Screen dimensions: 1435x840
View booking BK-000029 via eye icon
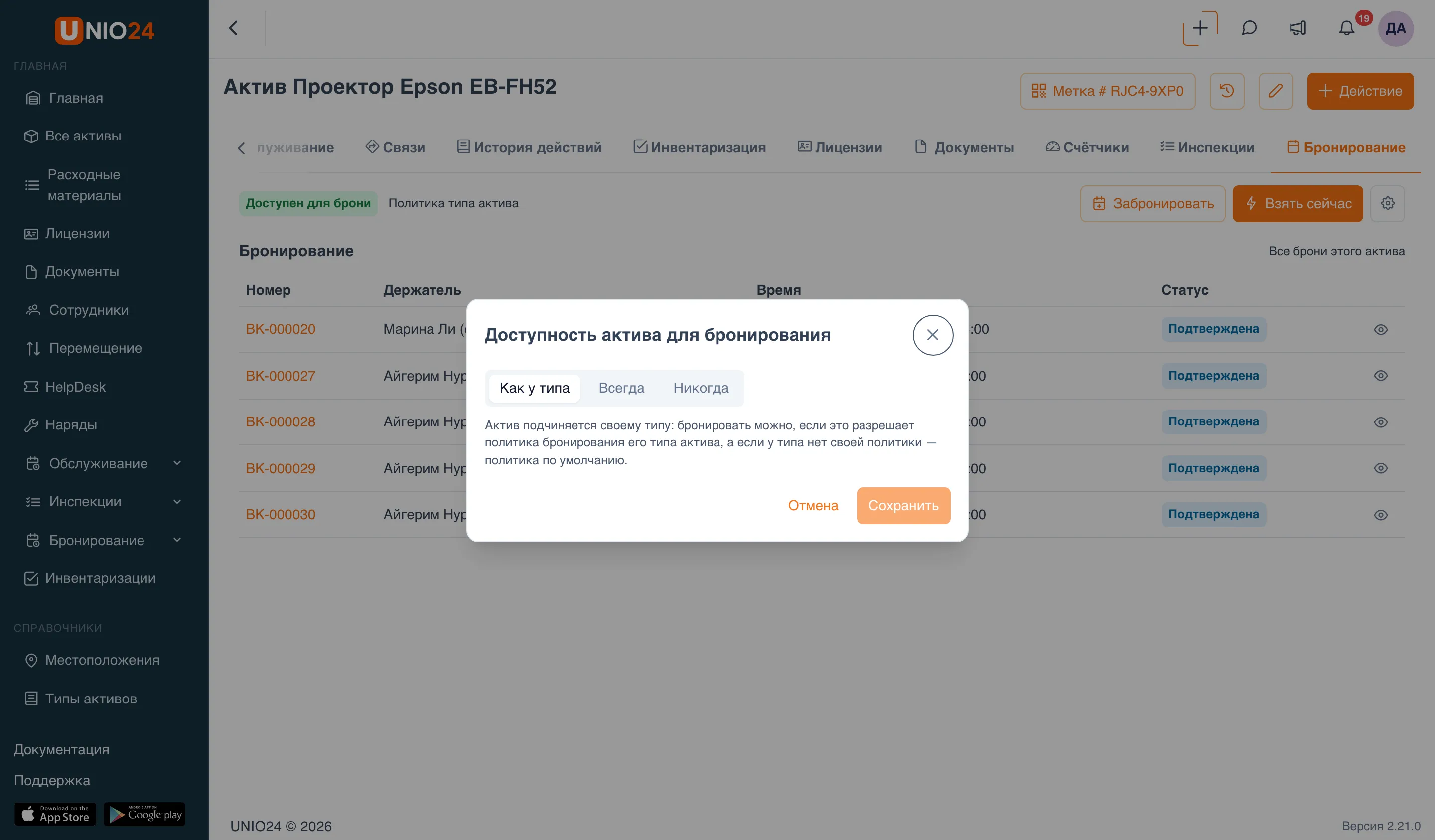1380,468
